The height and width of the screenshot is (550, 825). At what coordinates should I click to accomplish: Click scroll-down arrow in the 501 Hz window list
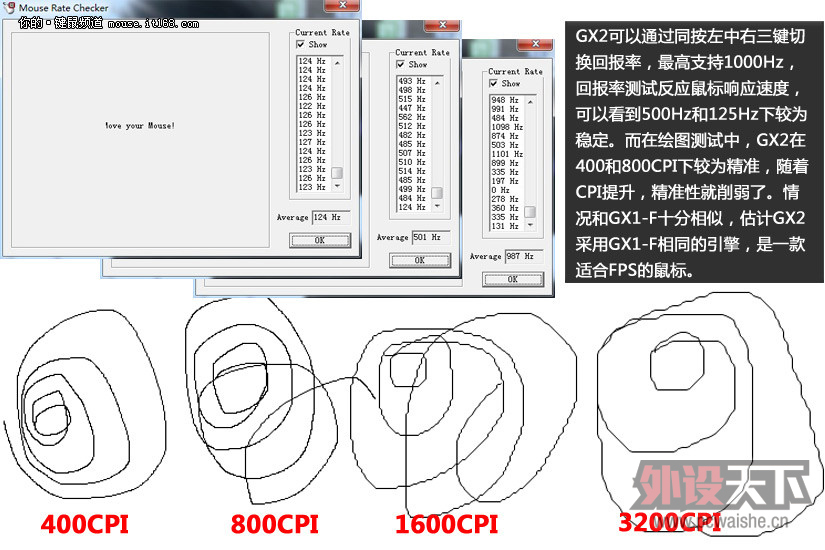point(437,206)
